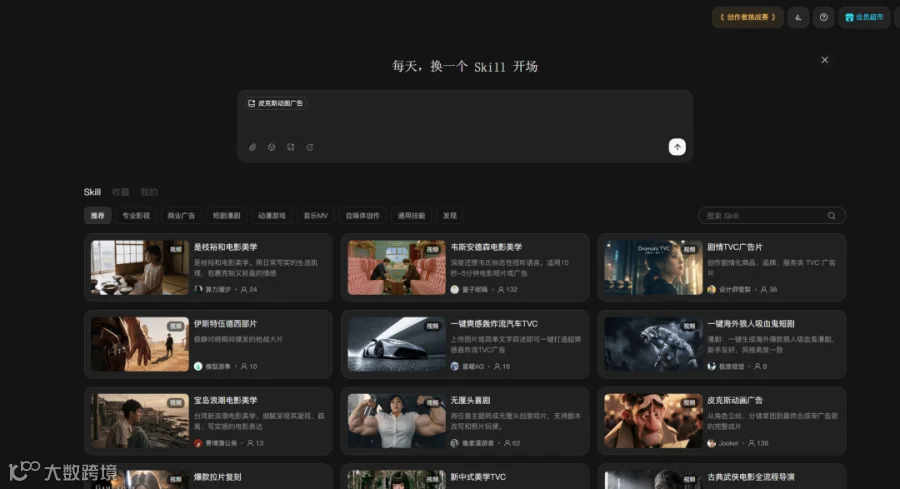Click author avatar on 韦斯安德森电影美学 card
This screenshot has width=900, height=489.
pyautogui.click(x=455, y=290)
